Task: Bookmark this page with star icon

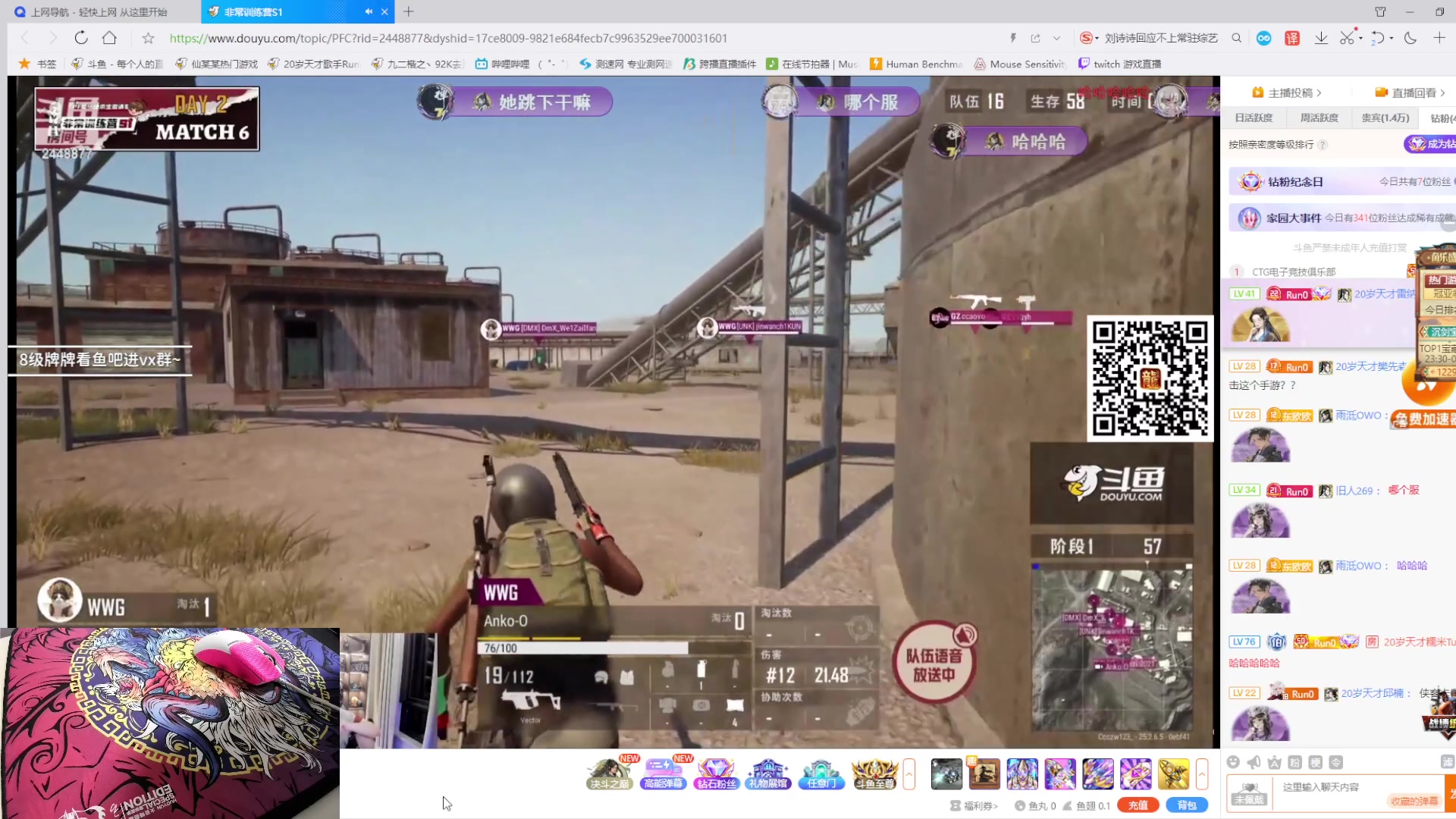Action: (149, 38)
